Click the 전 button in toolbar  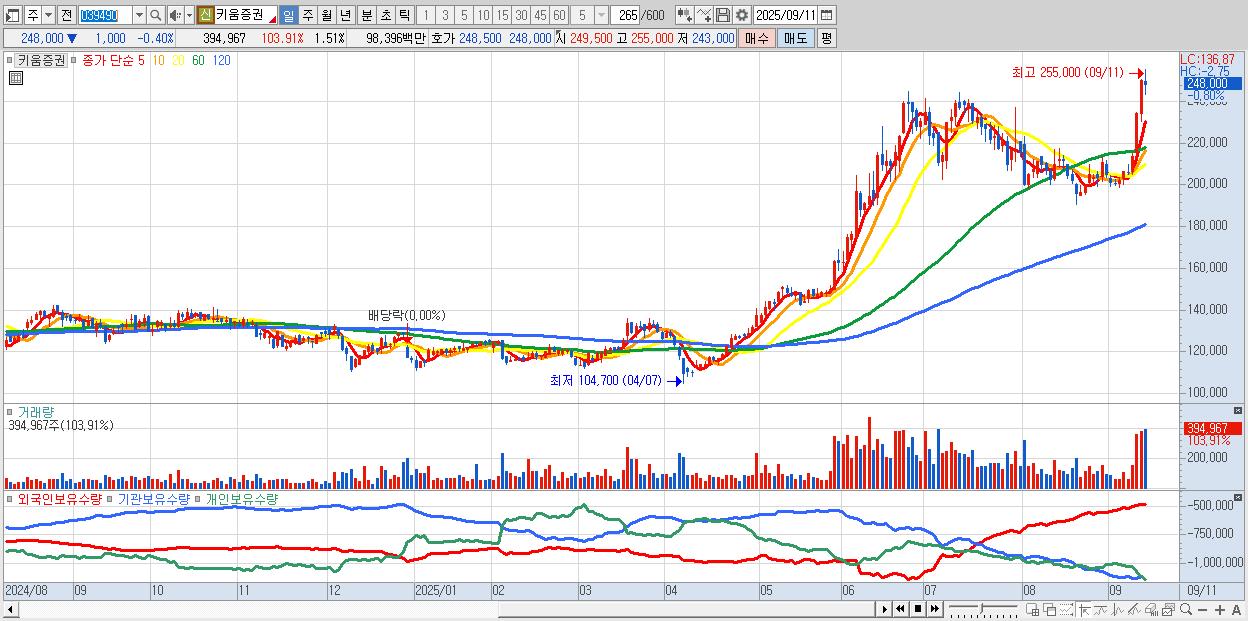(x=65, y=15)
